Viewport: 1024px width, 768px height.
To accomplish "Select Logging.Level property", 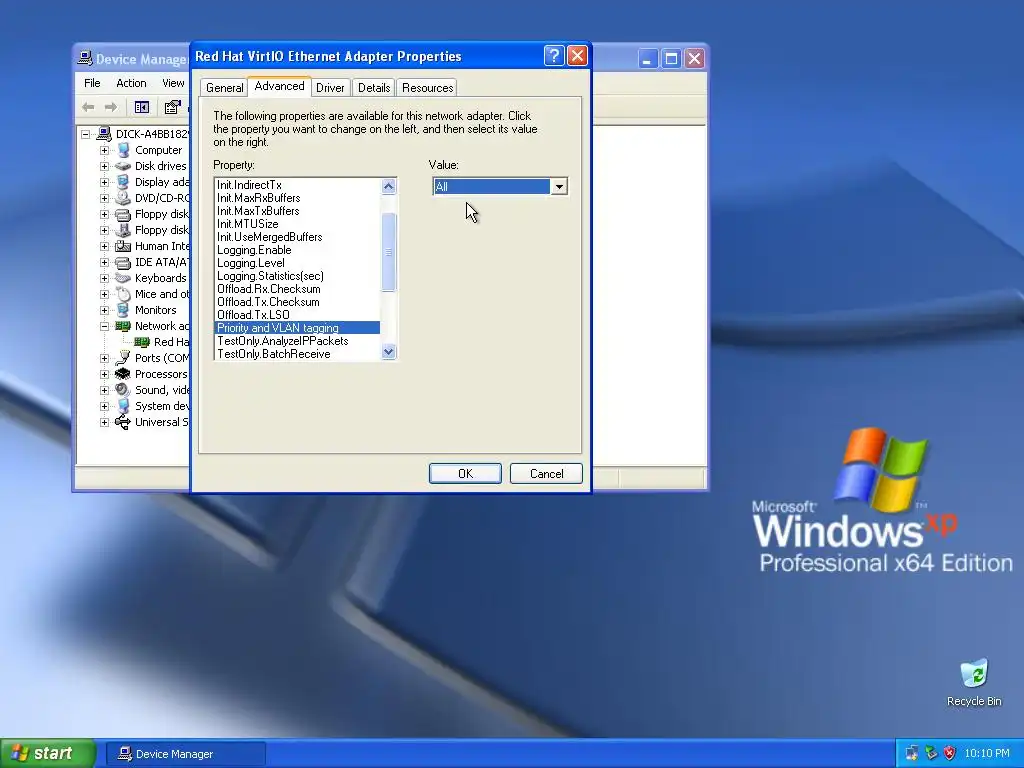I will 297,263.
